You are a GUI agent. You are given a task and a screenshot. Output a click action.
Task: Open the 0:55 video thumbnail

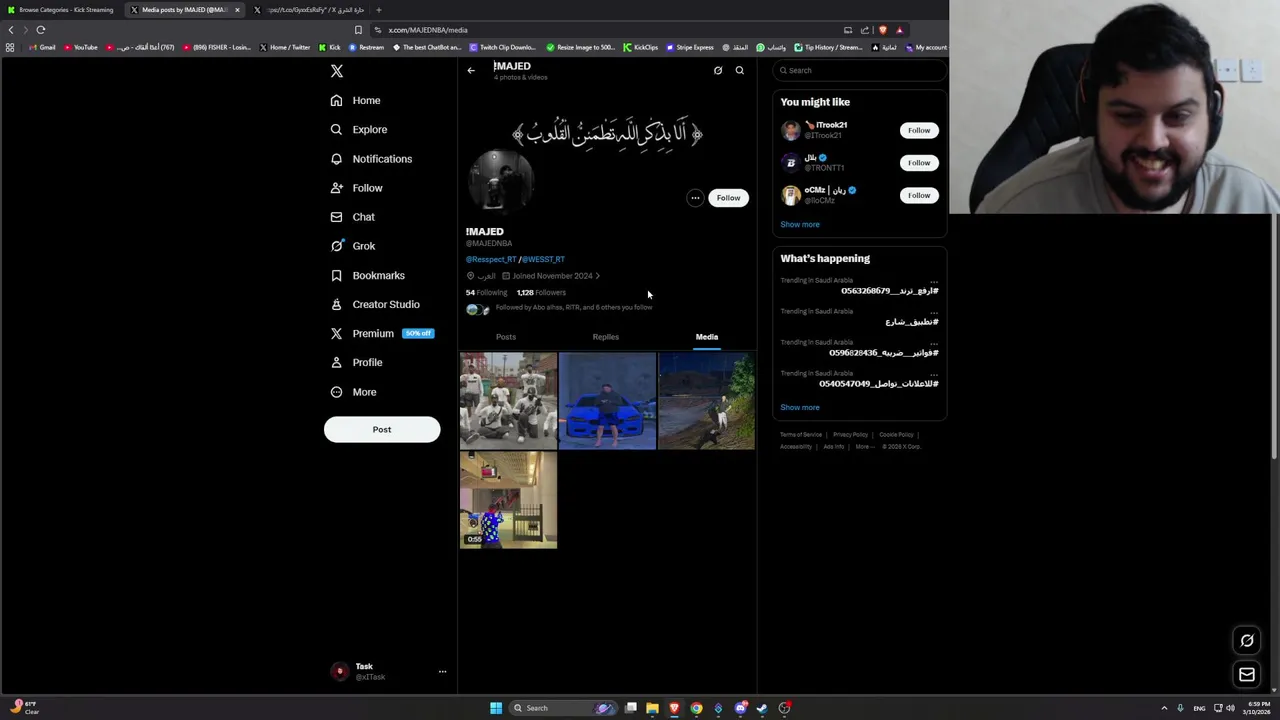tap(508, 500)
